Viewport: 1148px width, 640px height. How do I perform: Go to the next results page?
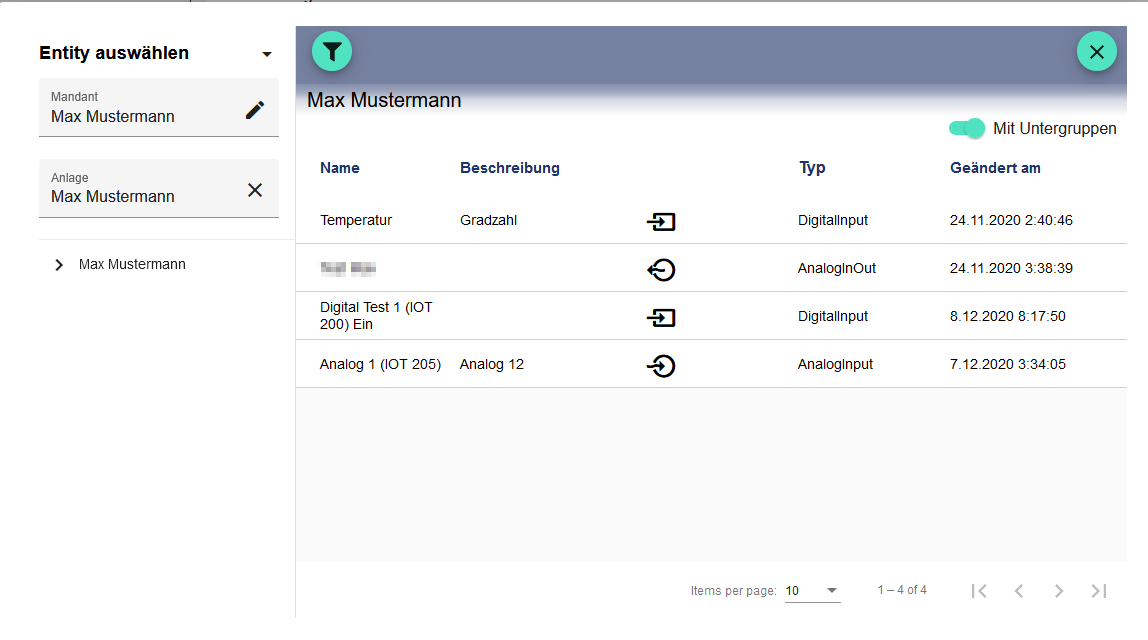pos(1058,590)
